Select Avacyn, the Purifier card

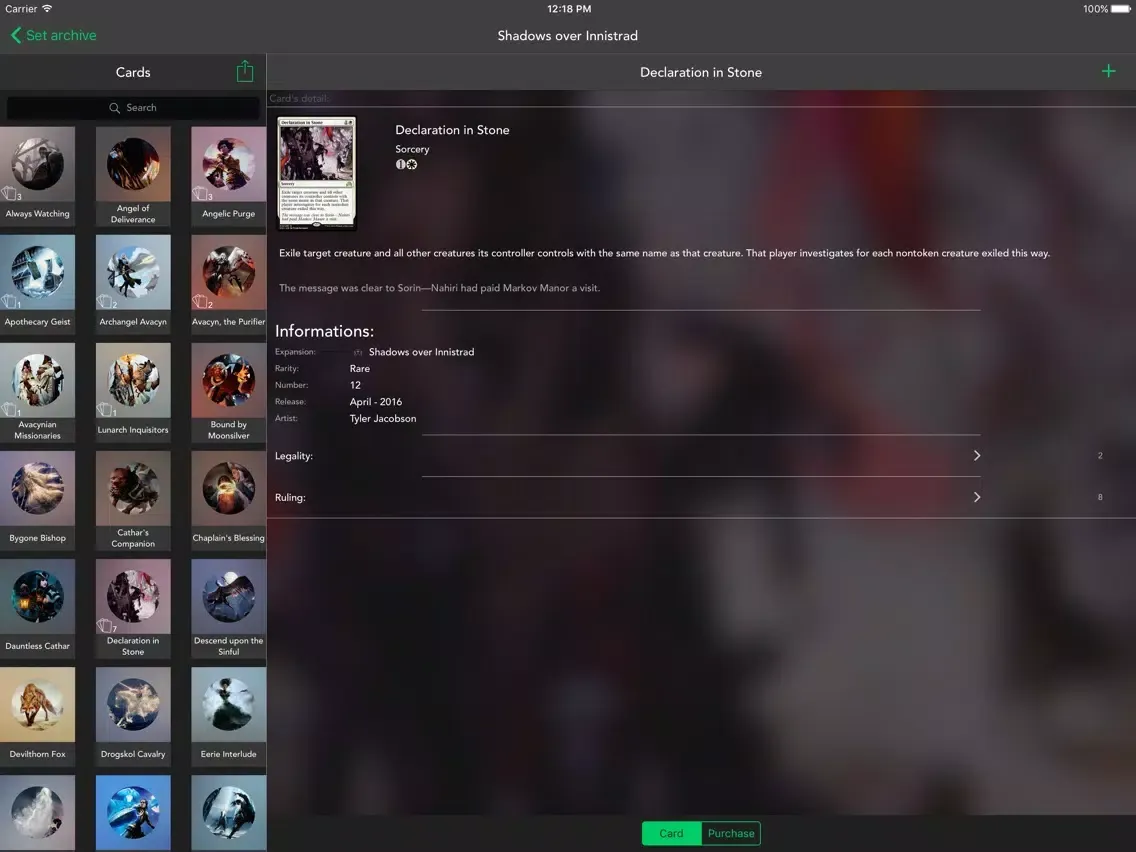click(228, 283)
